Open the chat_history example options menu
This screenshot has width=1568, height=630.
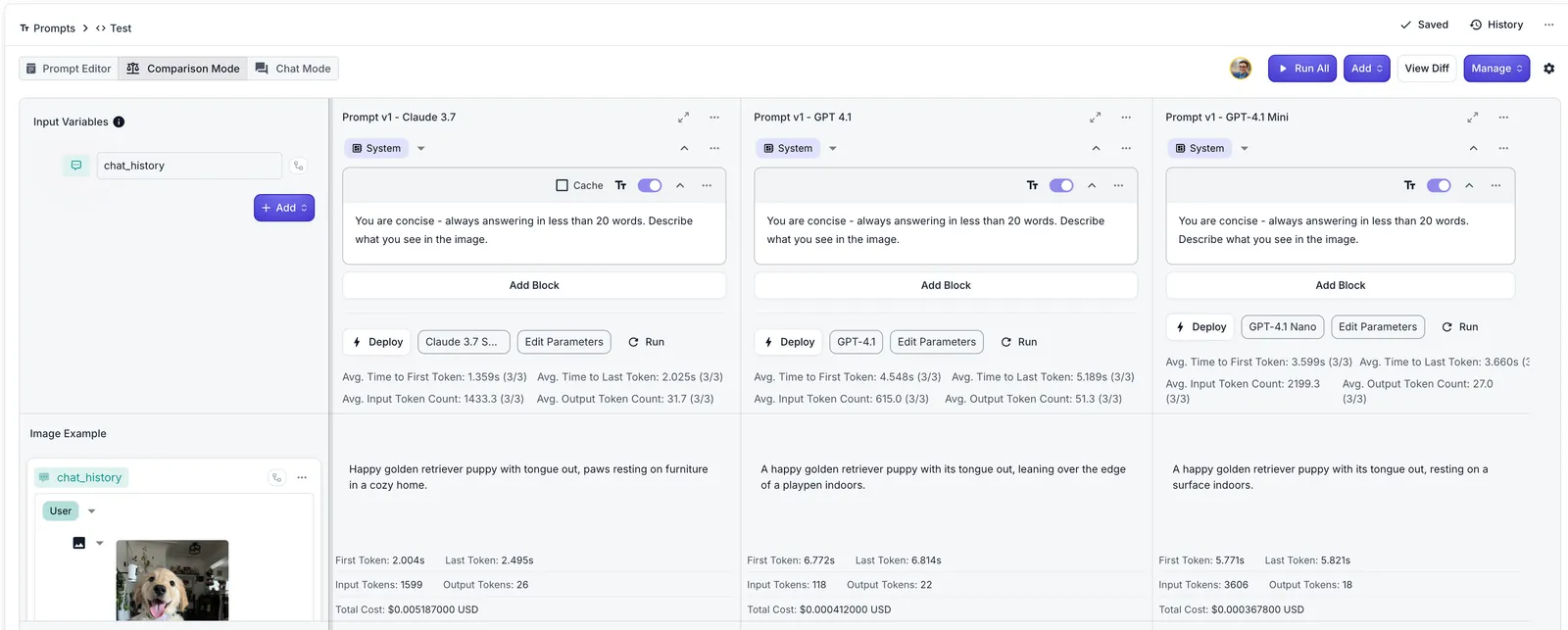click(302, 477)
